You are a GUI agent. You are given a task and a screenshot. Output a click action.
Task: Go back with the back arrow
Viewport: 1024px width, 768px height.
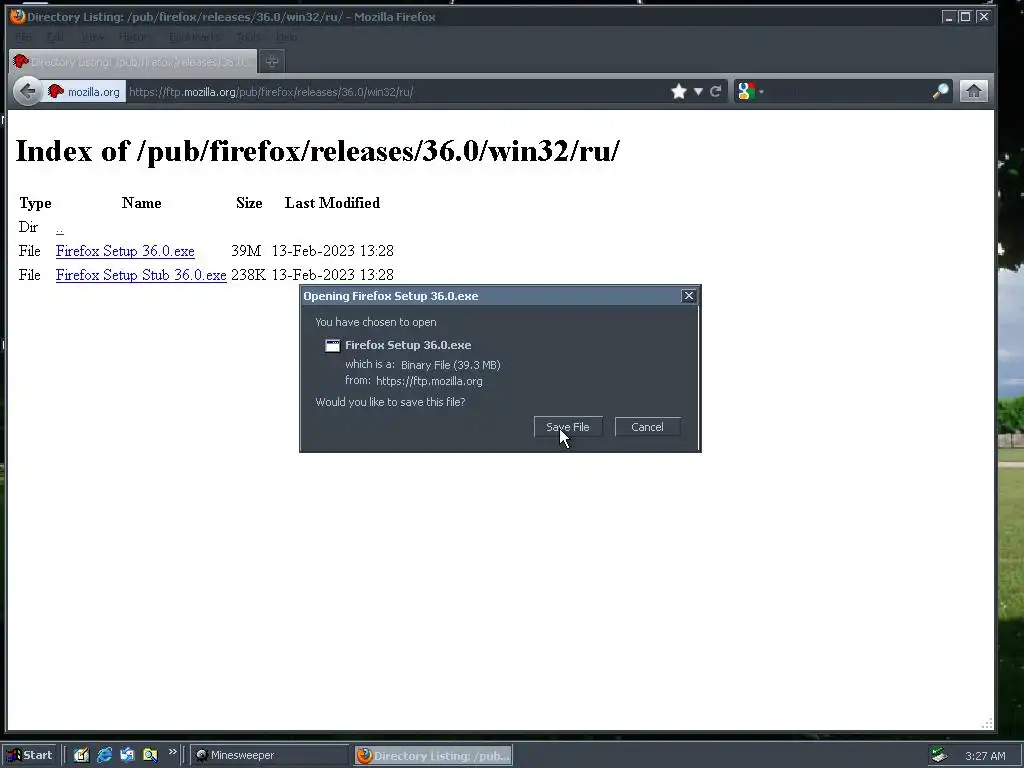(x=27, y=91)
